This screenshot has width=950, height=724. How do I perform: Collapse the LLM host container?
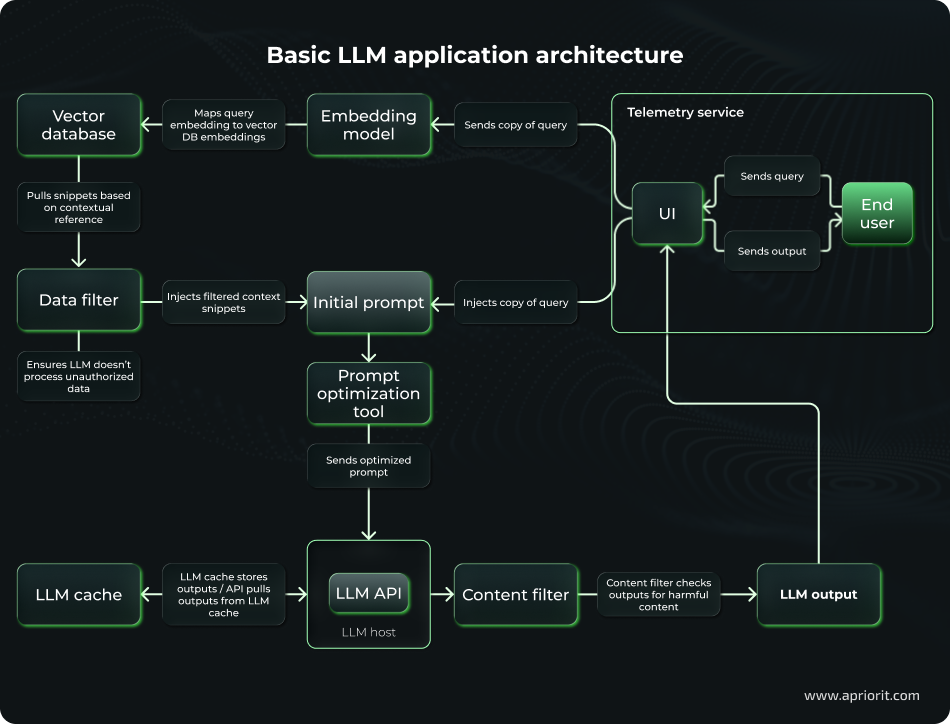click(369, 632)
